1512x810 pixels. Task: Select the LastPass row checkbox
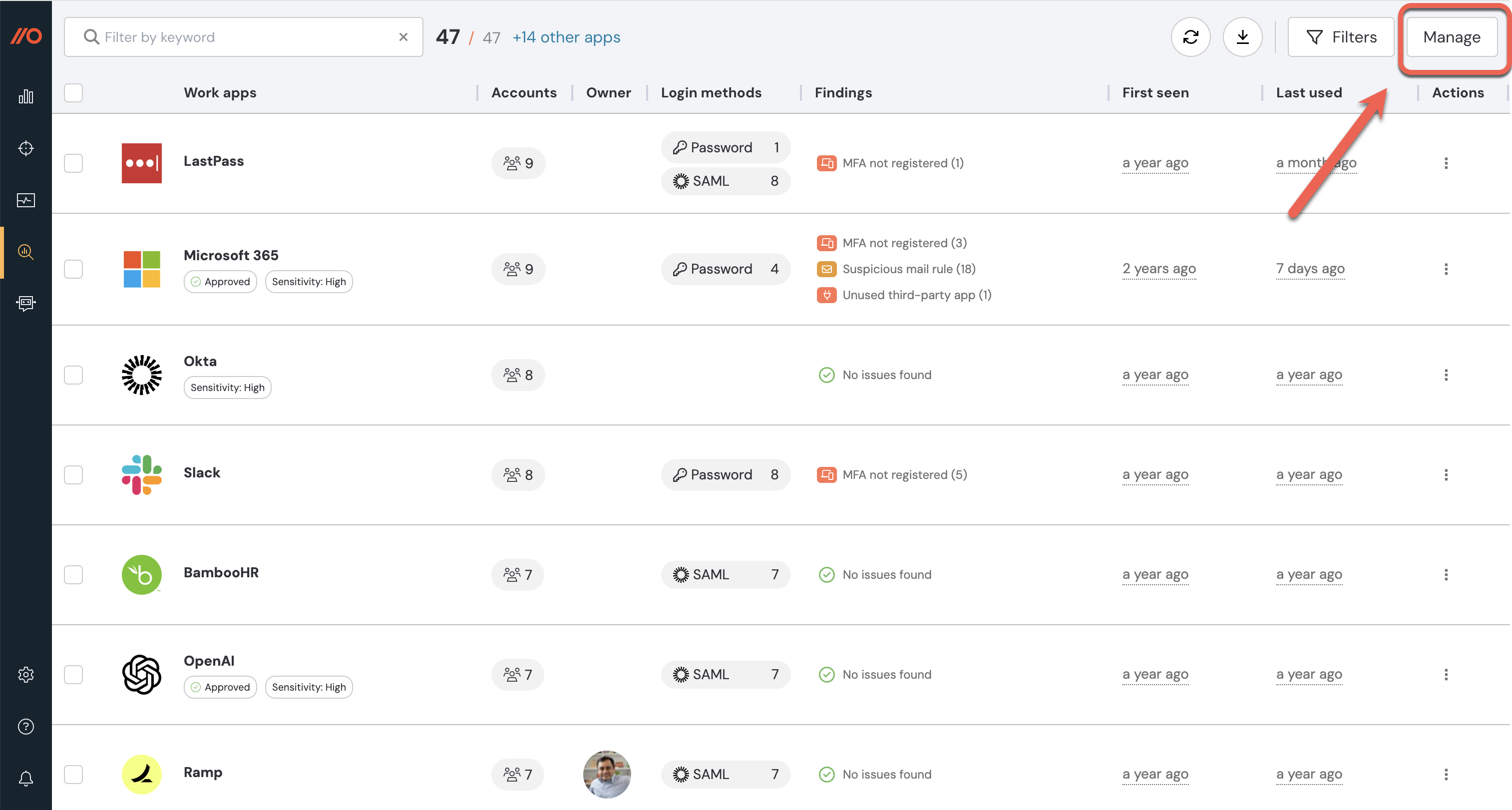[x=73, y=163]
